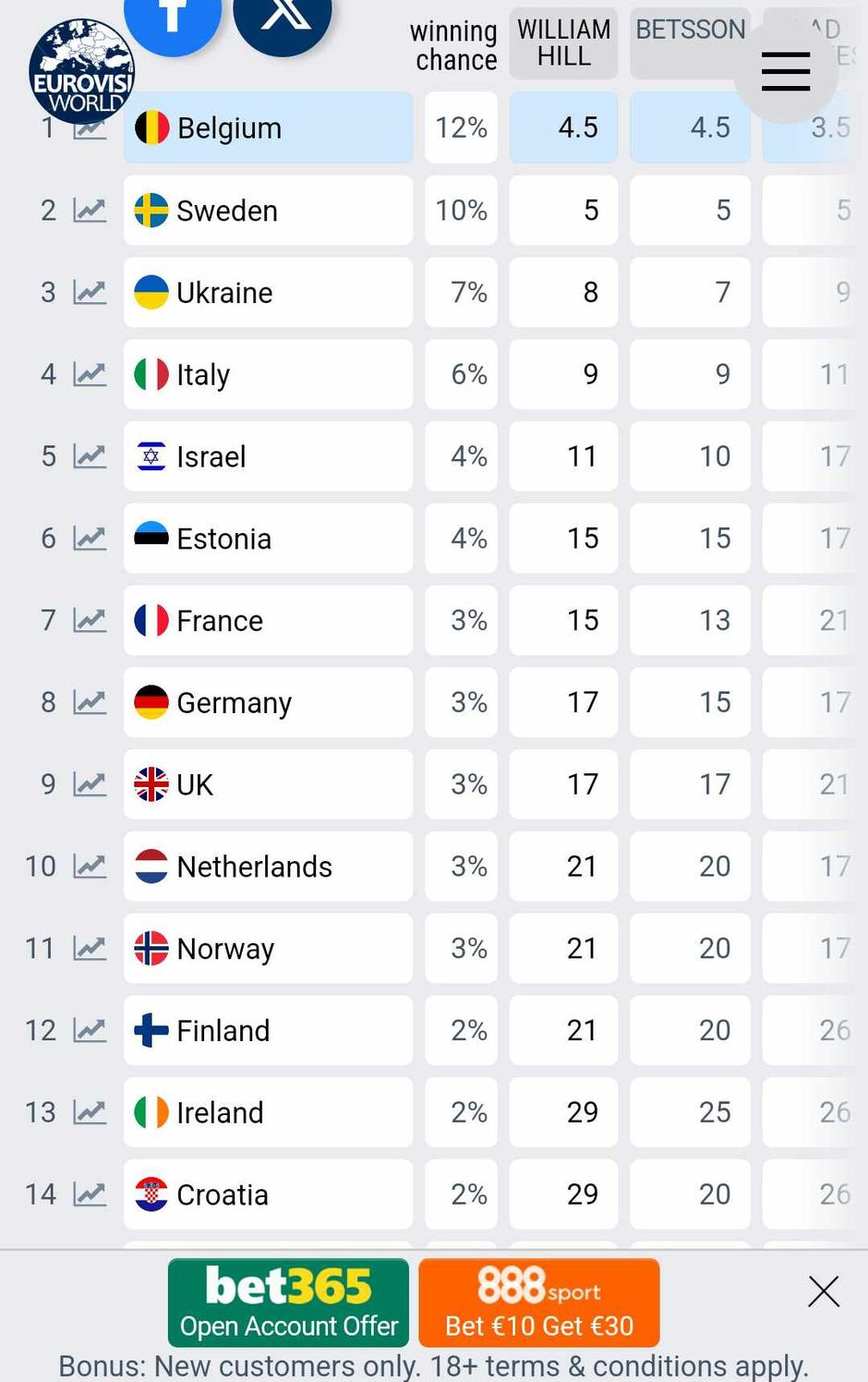Select the William Hill column header
Image resolution: width=868 pixels, height=1382 pixels.
tap(563, 43)
